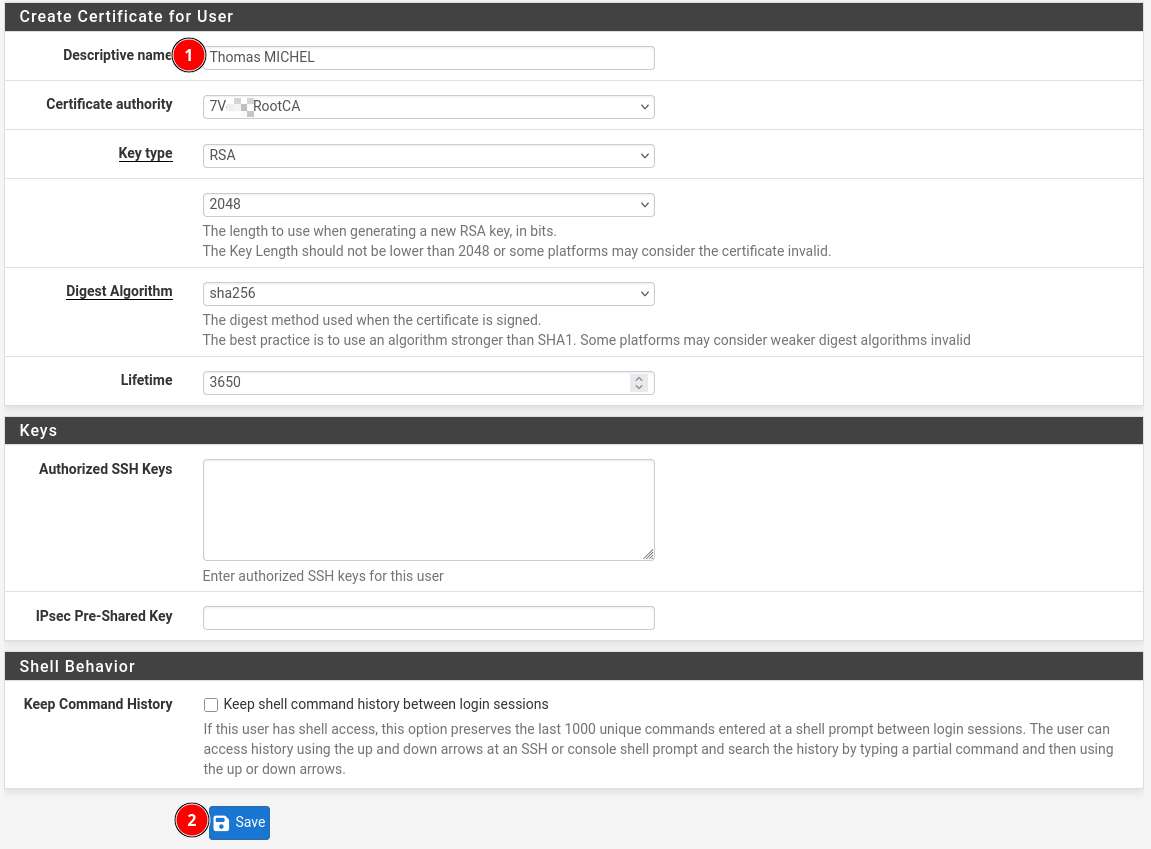Click the underlined Key type label
The height and width of the screenshot is (849, 1151).
tap(145, 154)
